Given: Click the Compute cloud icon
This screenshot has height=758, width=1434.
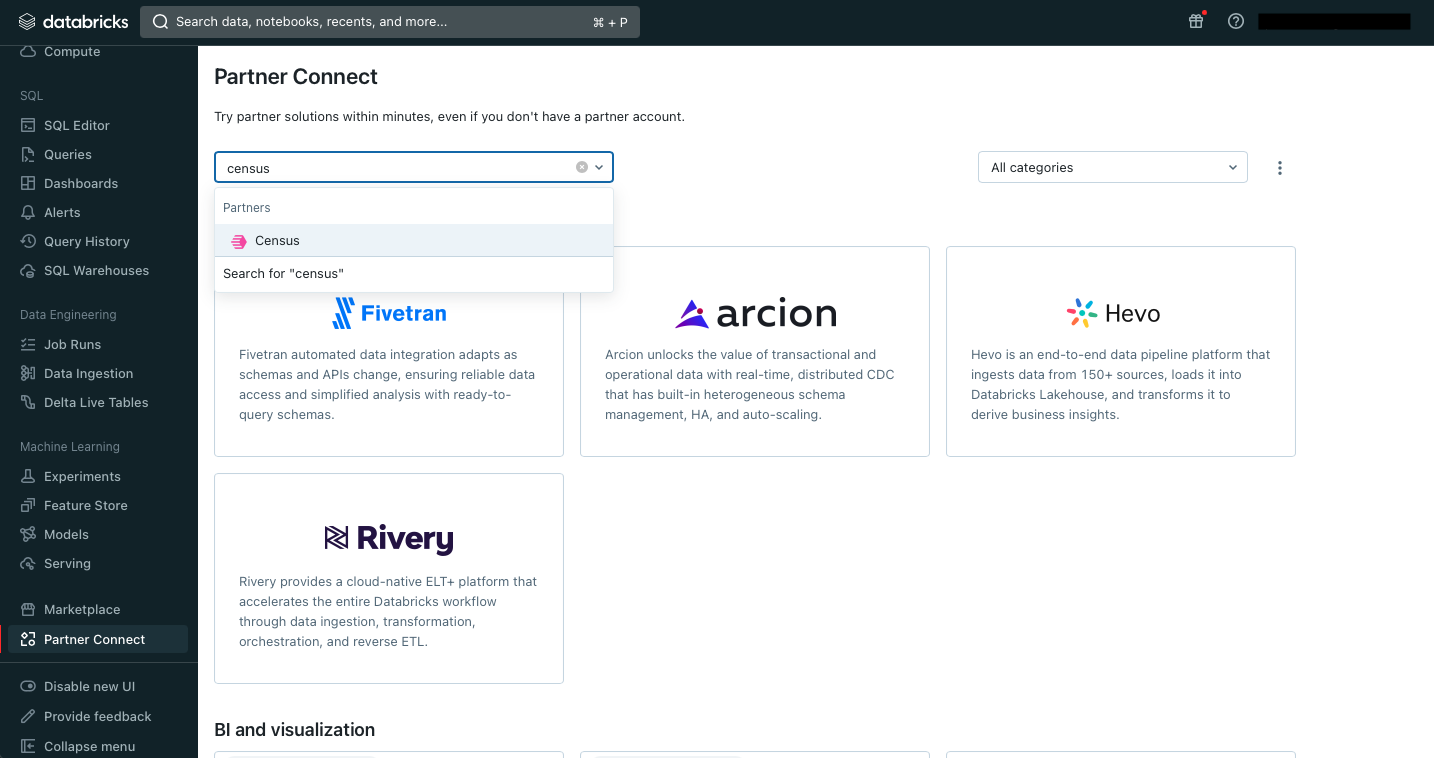Looking at the screenshot, I should pos(28,51).
